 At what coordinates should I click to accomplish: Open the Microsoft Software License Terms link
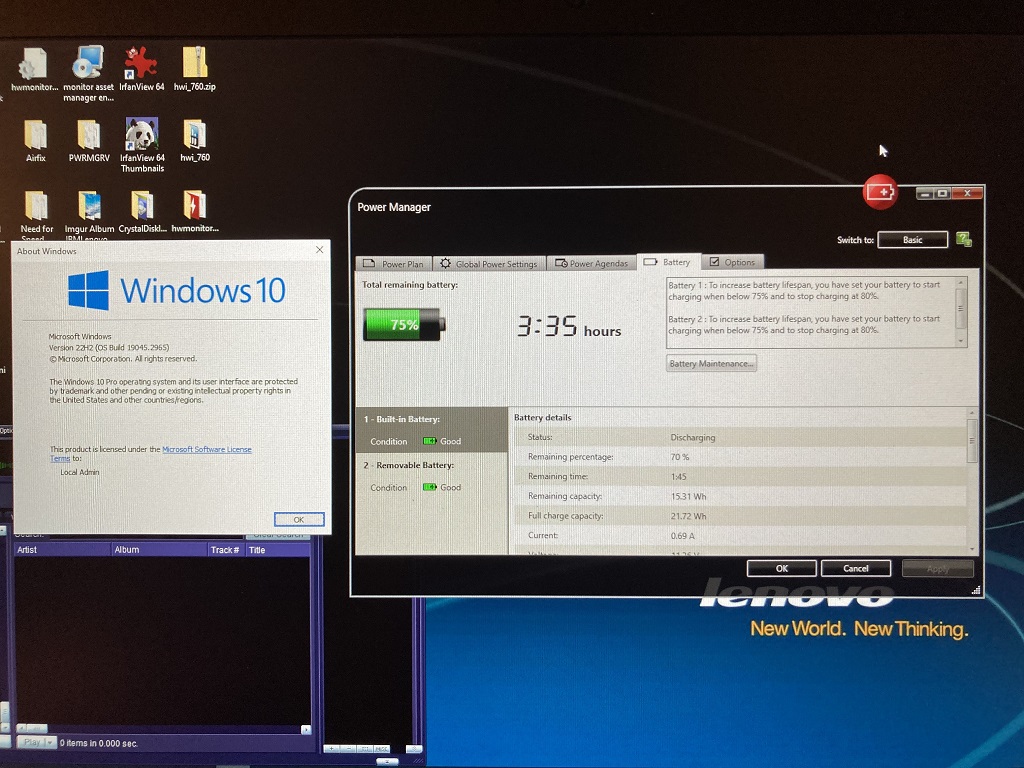click(x=206, y=449)
